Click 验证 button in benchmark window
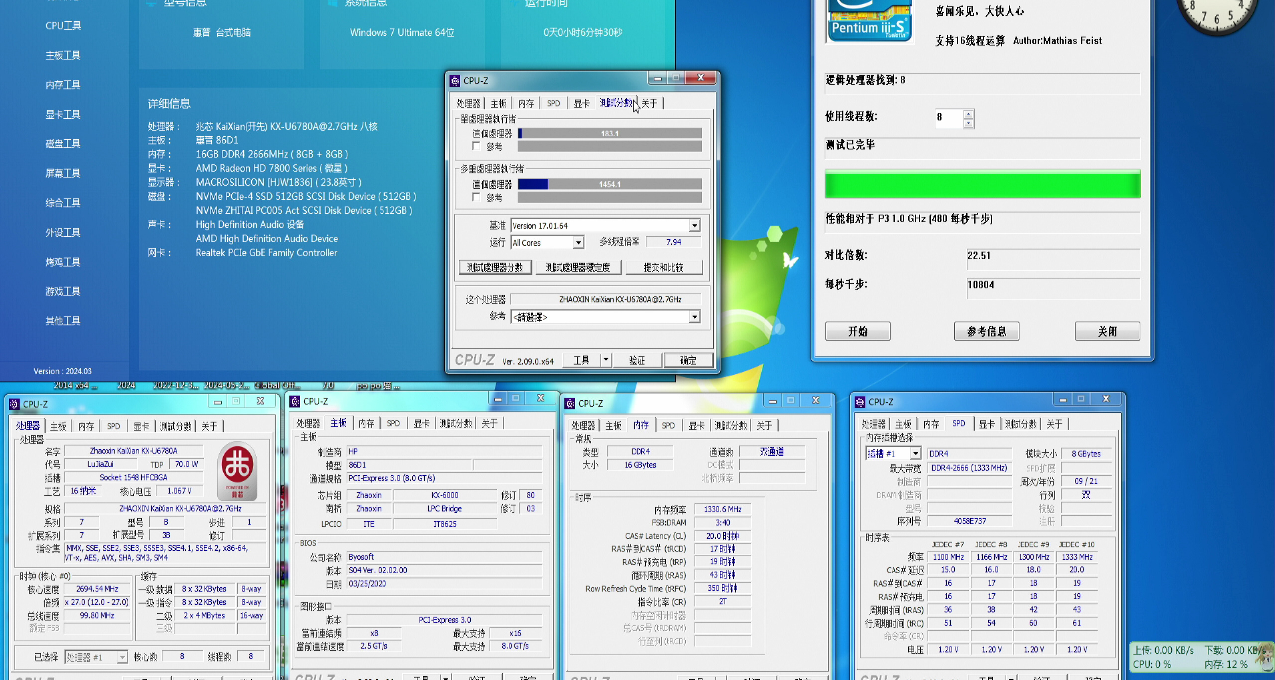The width and height of the screenshot is (1275, 680). [637, 360]
